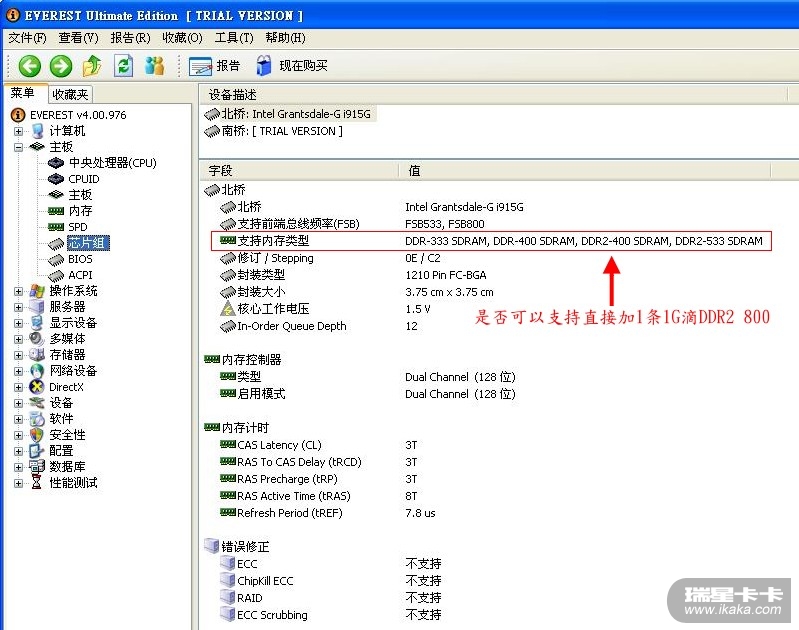Click the 计算机 computer icon
The height and width of the screenshot is (630, 799).
click(x=37, y=132)
